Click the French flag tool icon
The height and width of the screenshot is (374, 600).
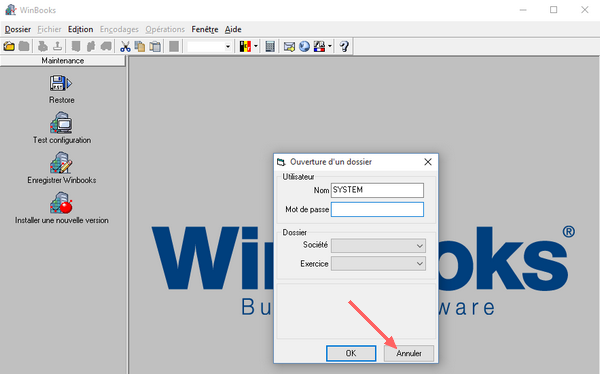click(319, 47)
